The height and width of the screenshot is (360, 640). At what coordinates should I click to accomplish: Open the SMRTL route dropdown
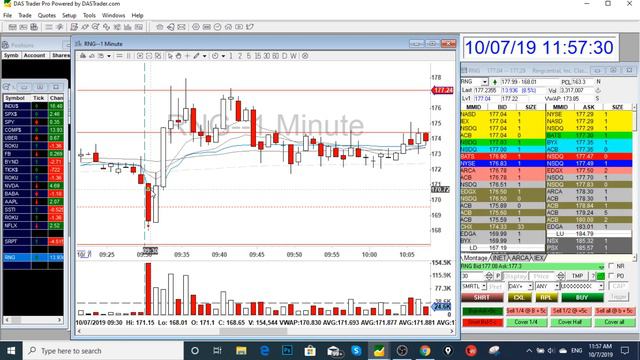(484, 287)
